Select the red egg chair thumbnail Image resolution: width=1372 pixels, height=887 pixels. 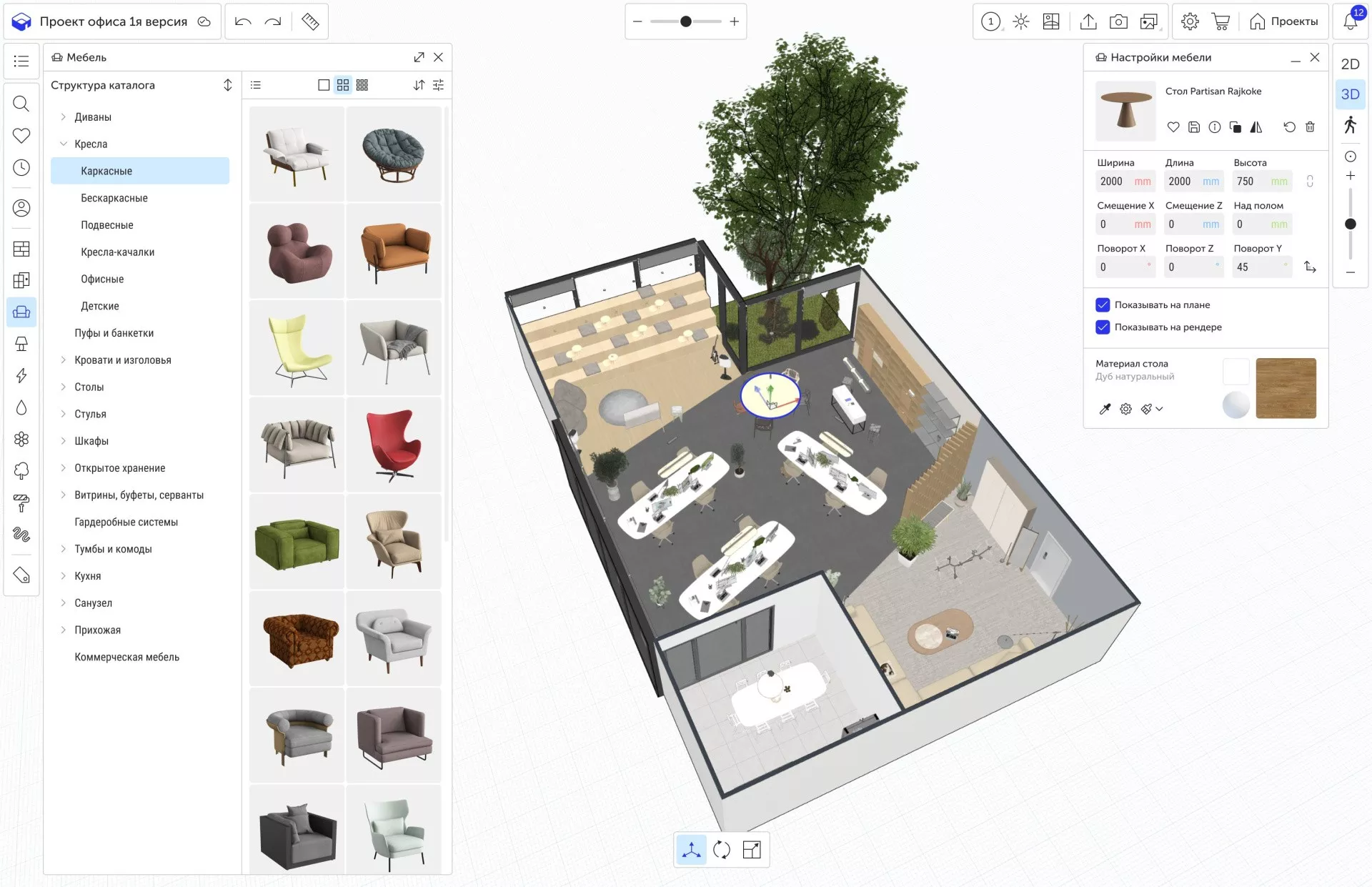pyautogui.click(x=394, y=445)
